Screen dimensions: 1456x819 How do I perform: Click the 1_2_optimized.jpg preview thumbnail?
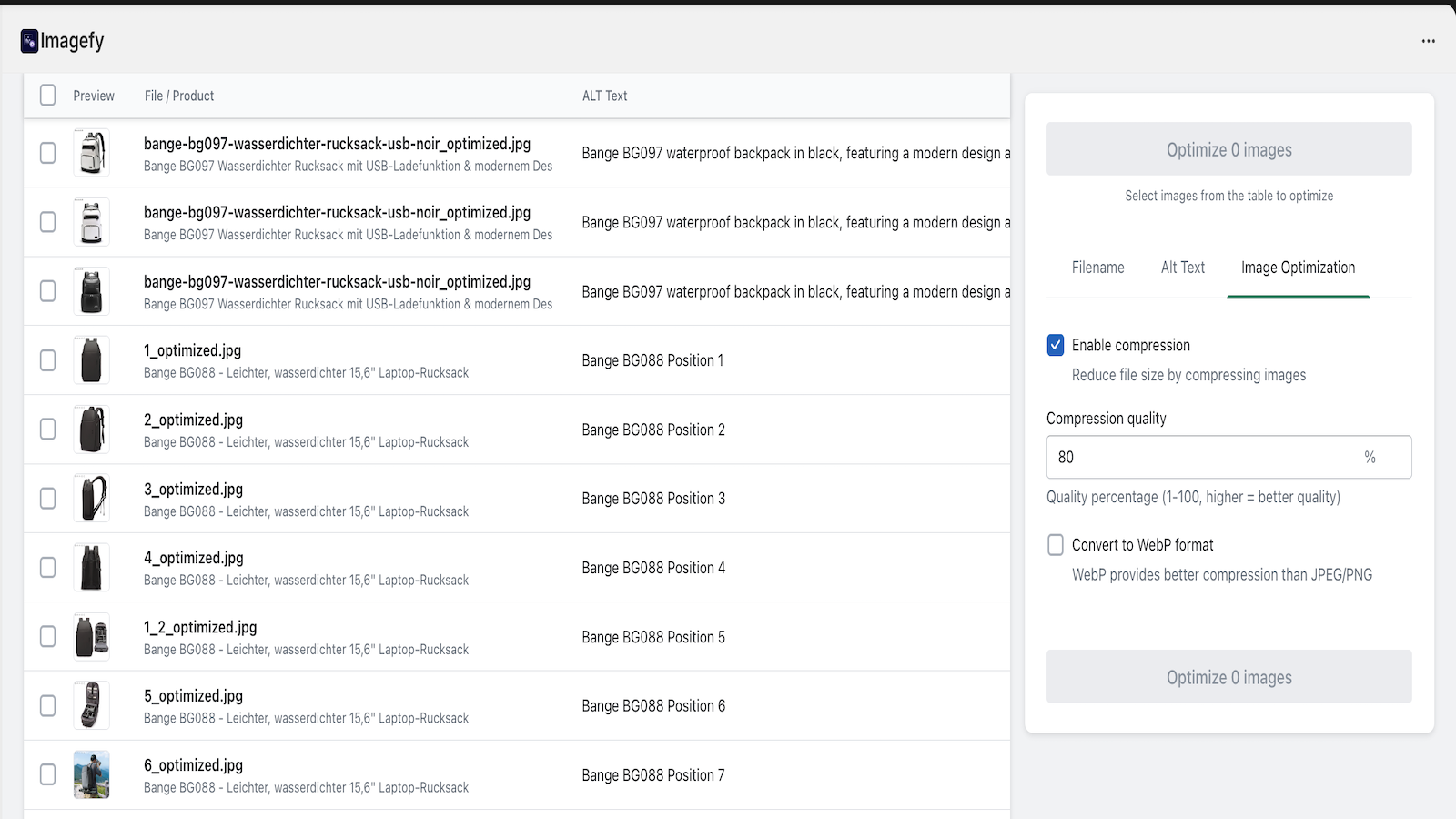click(x=91, y=637)
